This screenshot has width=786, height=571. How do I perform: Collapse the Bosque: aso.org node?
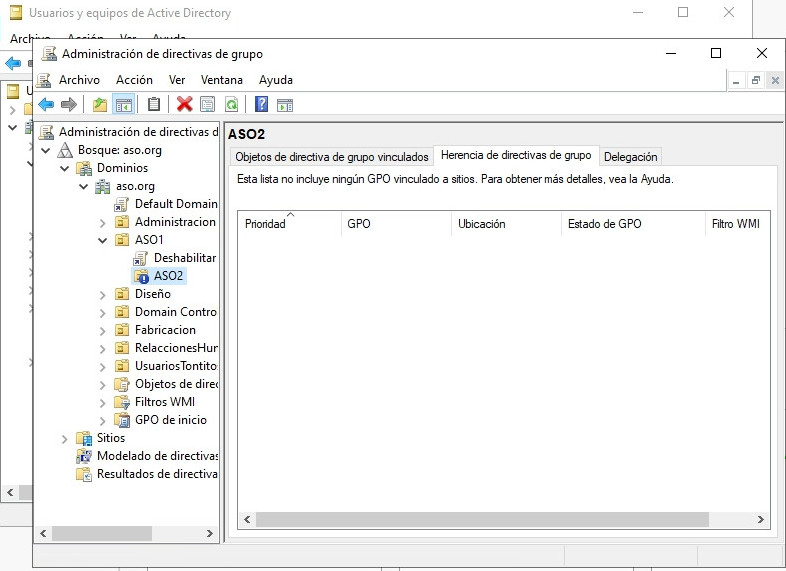click(46, 150)
